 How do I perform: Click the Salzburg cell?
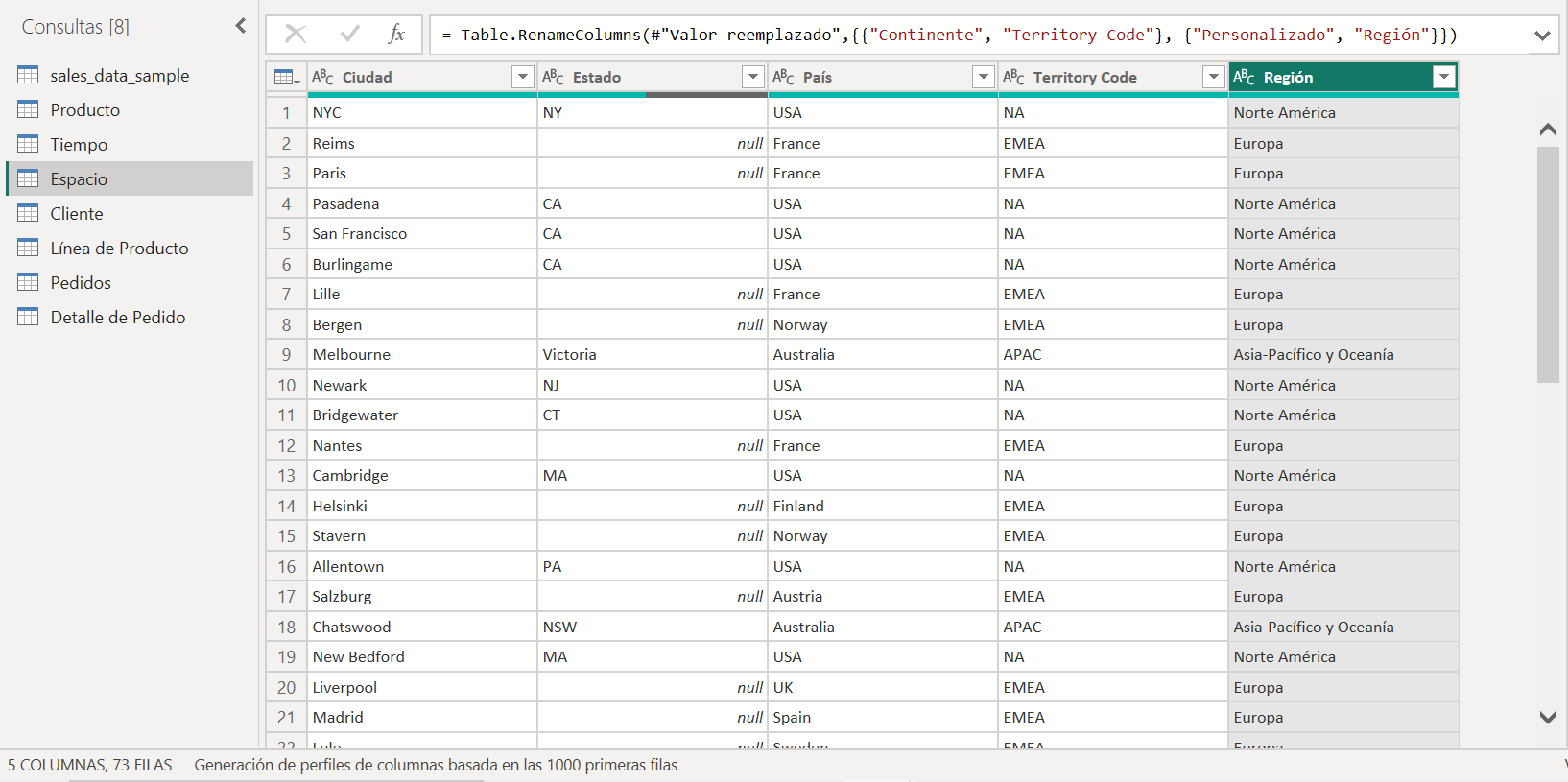coord(422,596)
